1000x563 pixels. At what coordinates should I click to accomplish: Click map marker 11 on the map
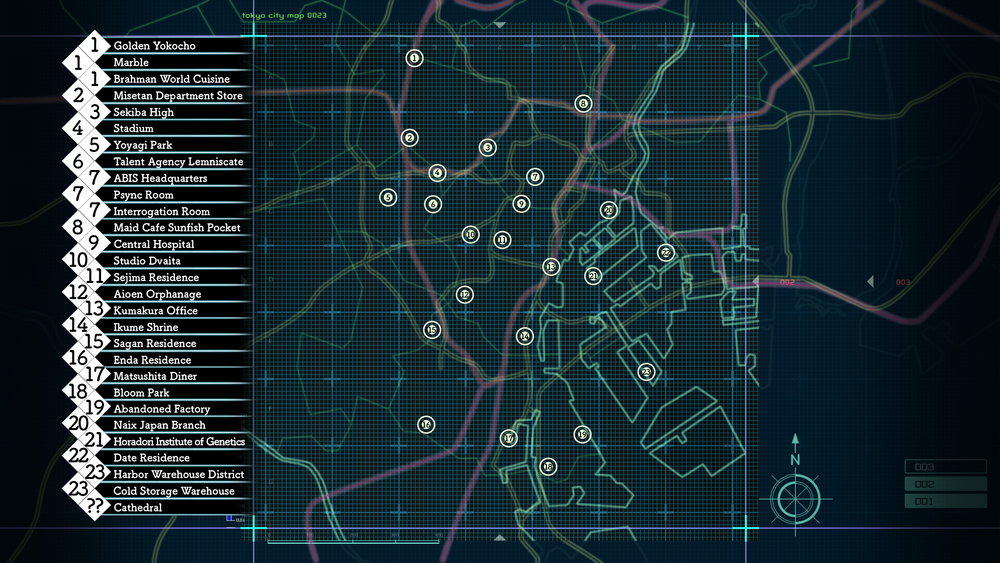tap(502, 240)
